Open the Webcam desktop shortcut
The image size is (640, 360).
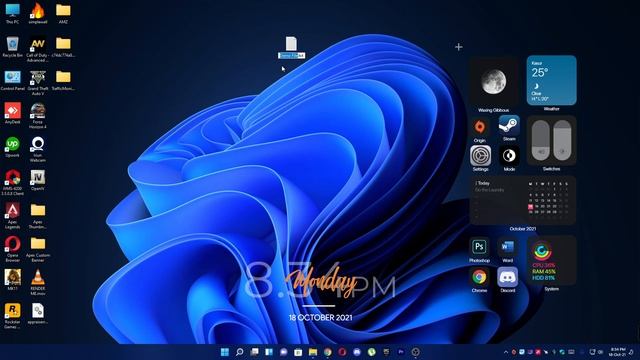[x=38, y=149]
